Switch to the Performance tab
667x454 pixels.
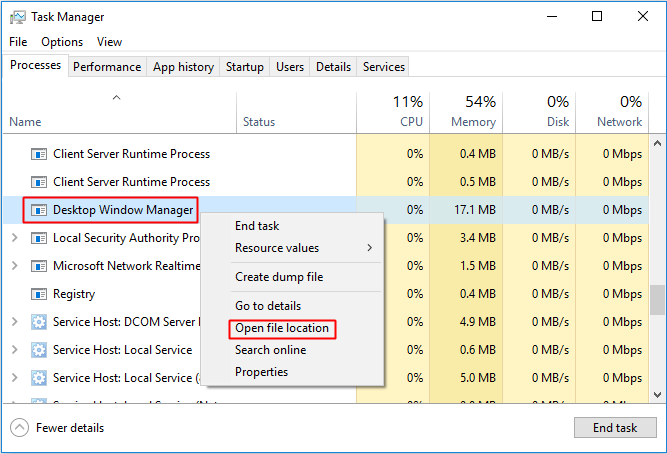click(x=107, y=67)
